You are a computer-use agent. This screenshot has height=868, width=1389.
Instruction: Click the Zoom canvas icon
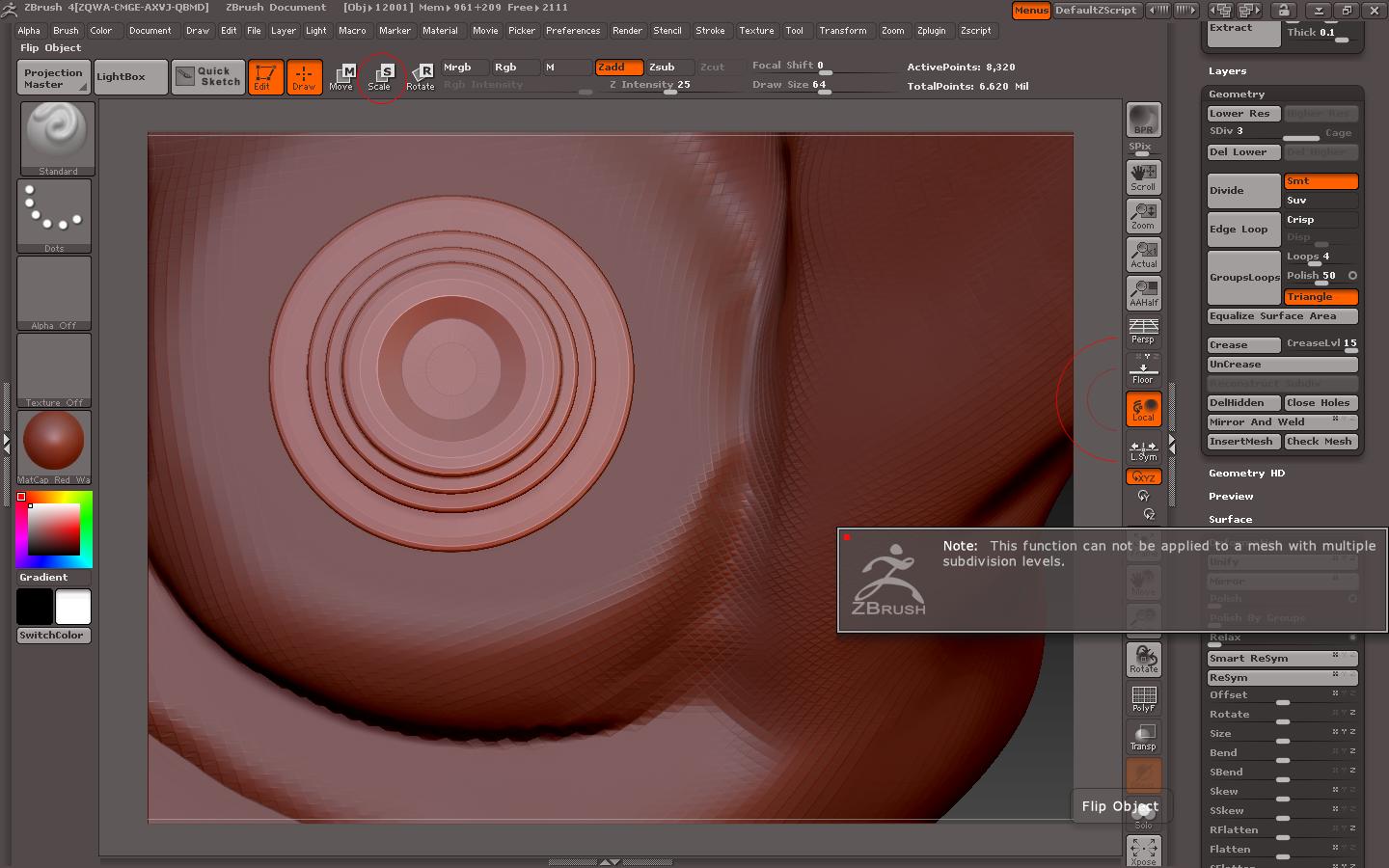[x=1144, y=216]
